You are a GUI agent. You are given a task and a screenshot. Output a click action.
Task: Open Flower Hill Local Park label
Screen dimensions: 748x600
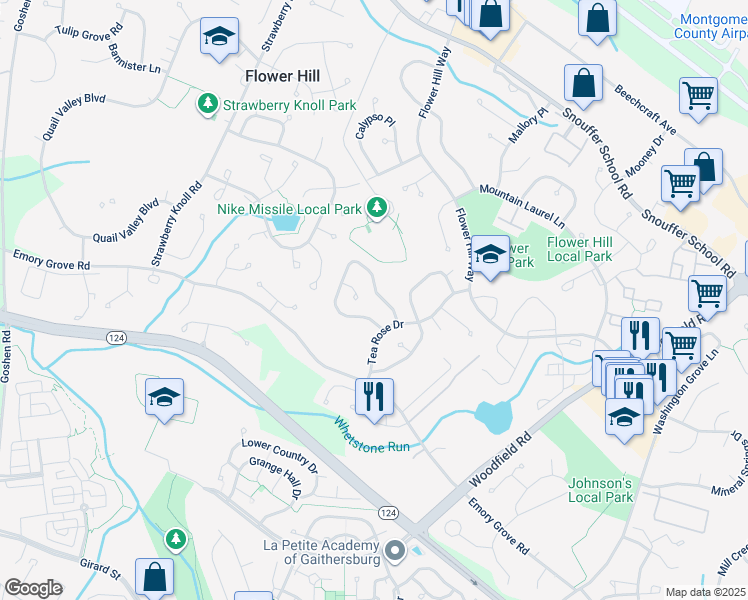point(580,249)
